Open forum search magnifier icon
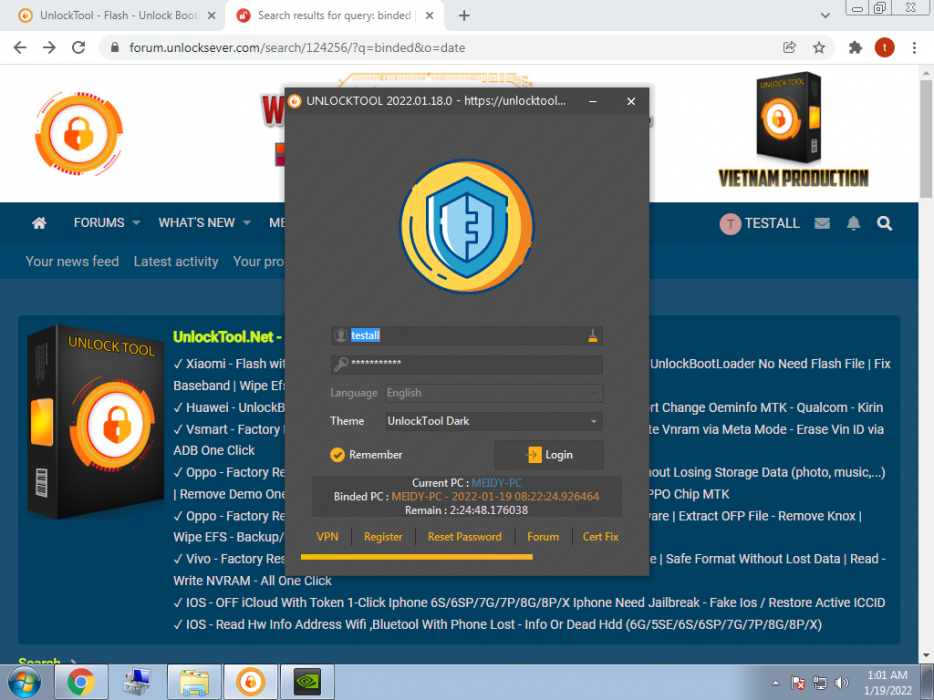 pos(885,223)
